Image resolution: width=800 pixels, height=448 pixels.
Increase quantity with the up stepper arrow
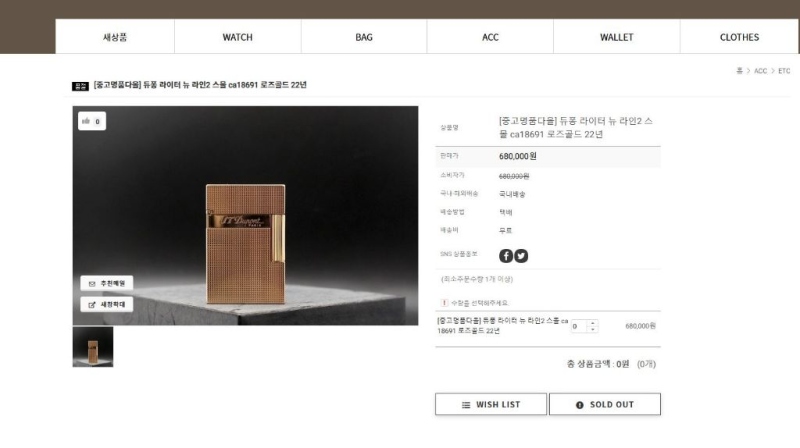click(592, 323)
